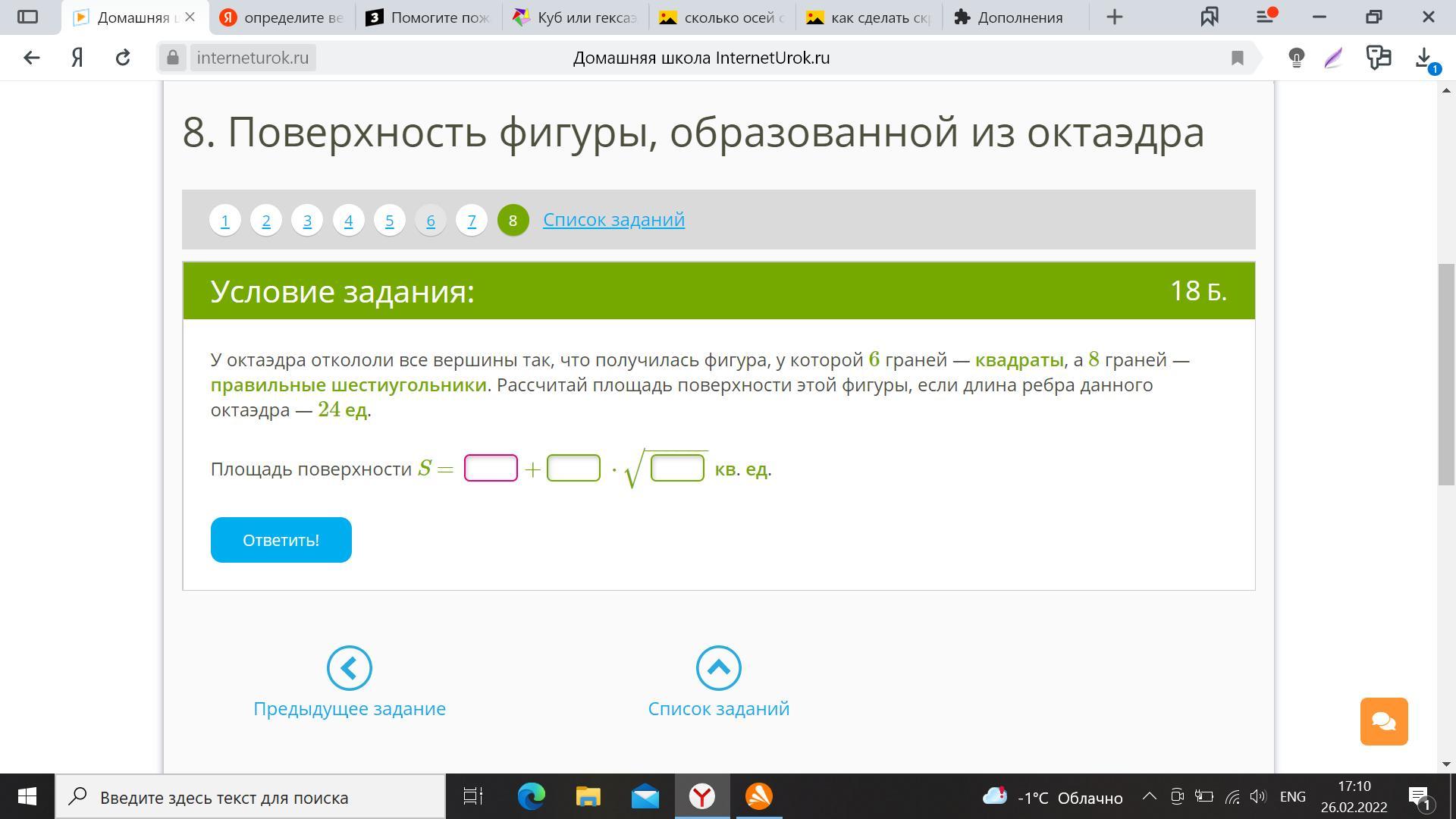
Task: Open 'Список заданий' link in number bar
Action: click(613, 219)
